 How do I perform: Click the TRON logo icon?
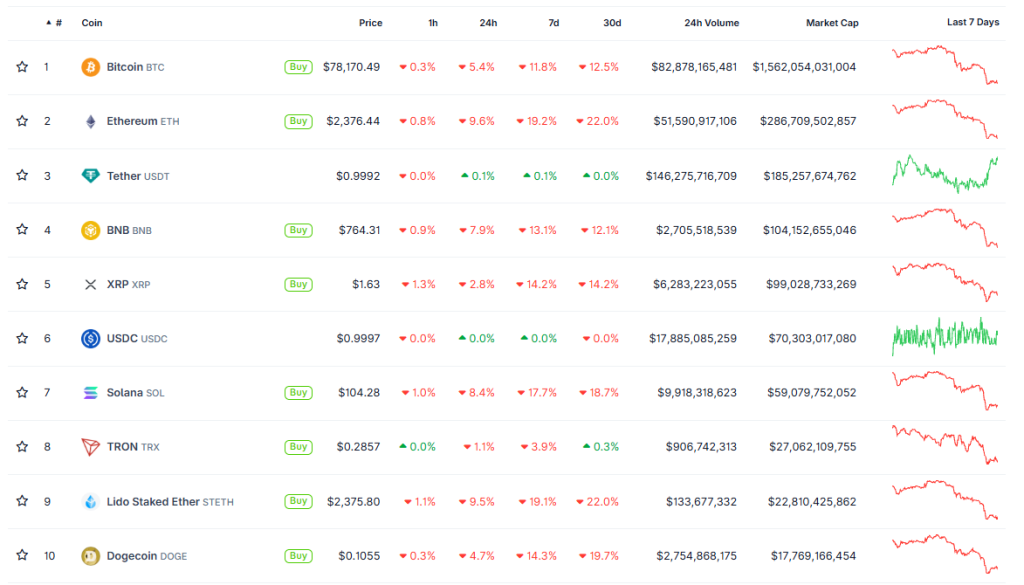90,447
